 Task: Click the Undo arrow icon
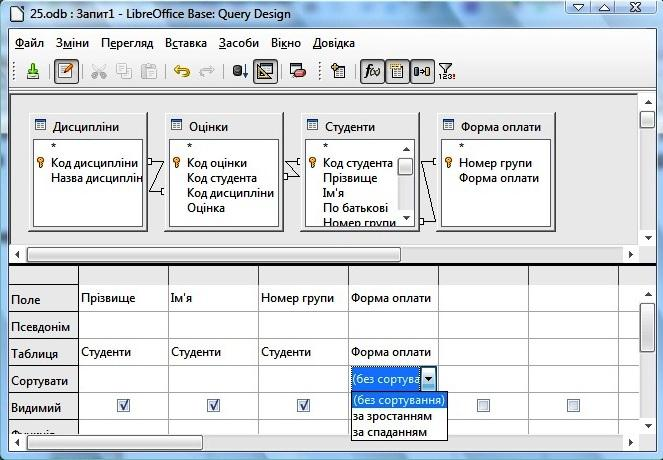coord(182,71)
